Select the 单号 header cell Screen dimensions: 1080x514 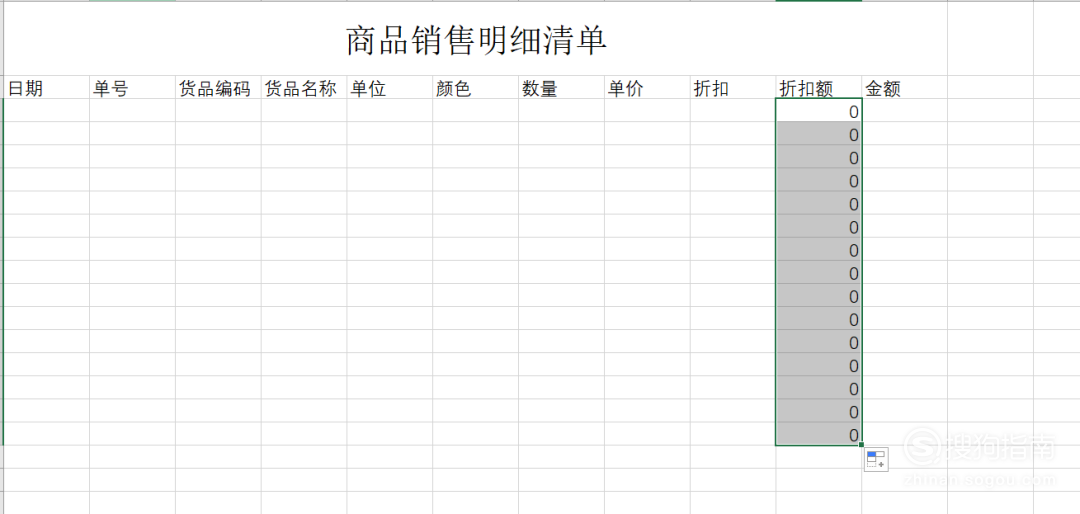[132, 88]
